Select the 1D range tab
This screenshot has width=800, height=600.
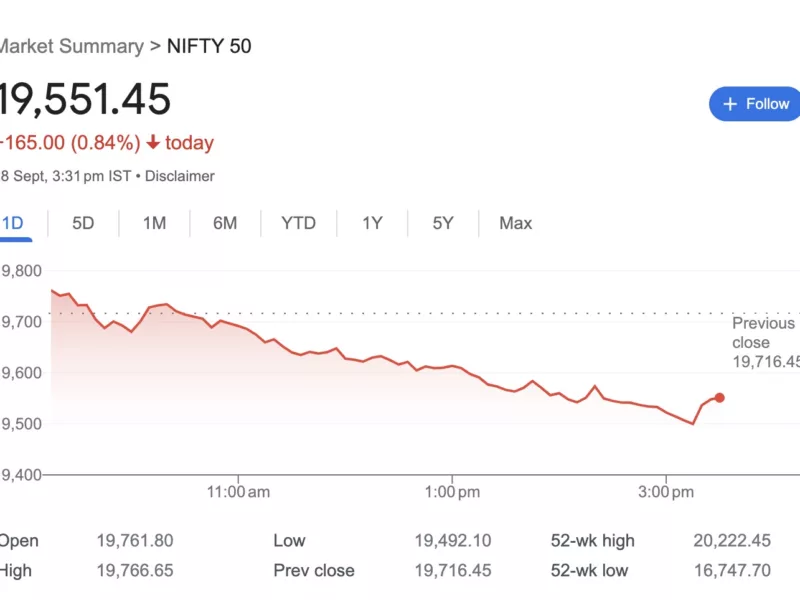pyautogui.click(x=12, y=223)
